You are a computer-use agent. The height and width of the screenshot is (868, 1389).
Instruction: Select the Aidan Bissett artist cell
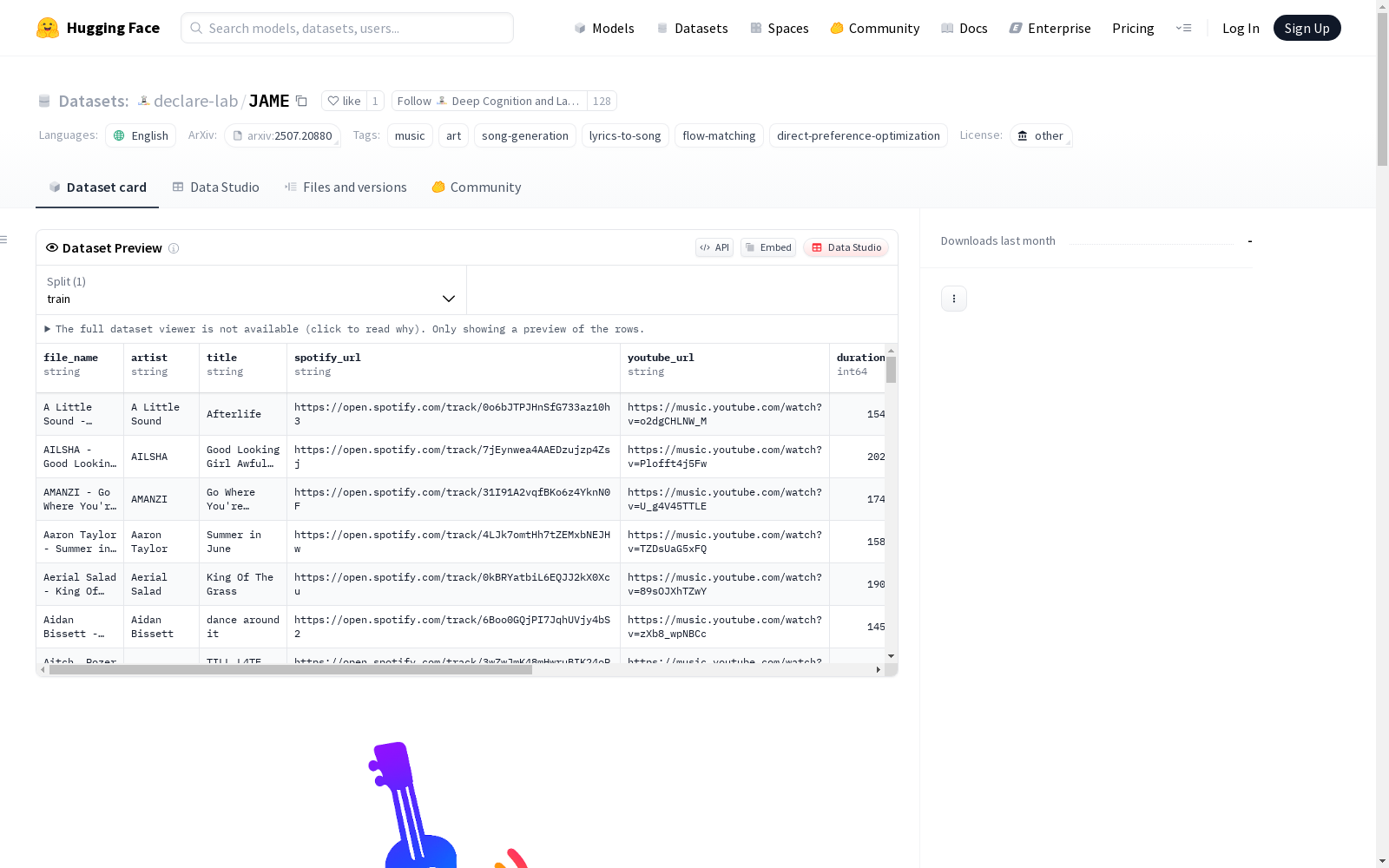point(161,627)
